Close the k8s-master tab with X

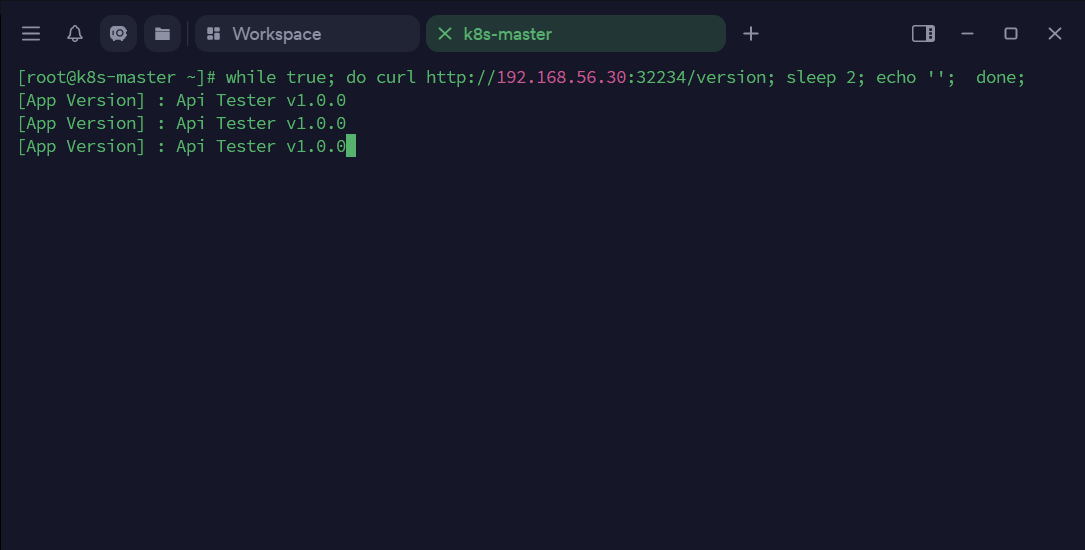445,34
